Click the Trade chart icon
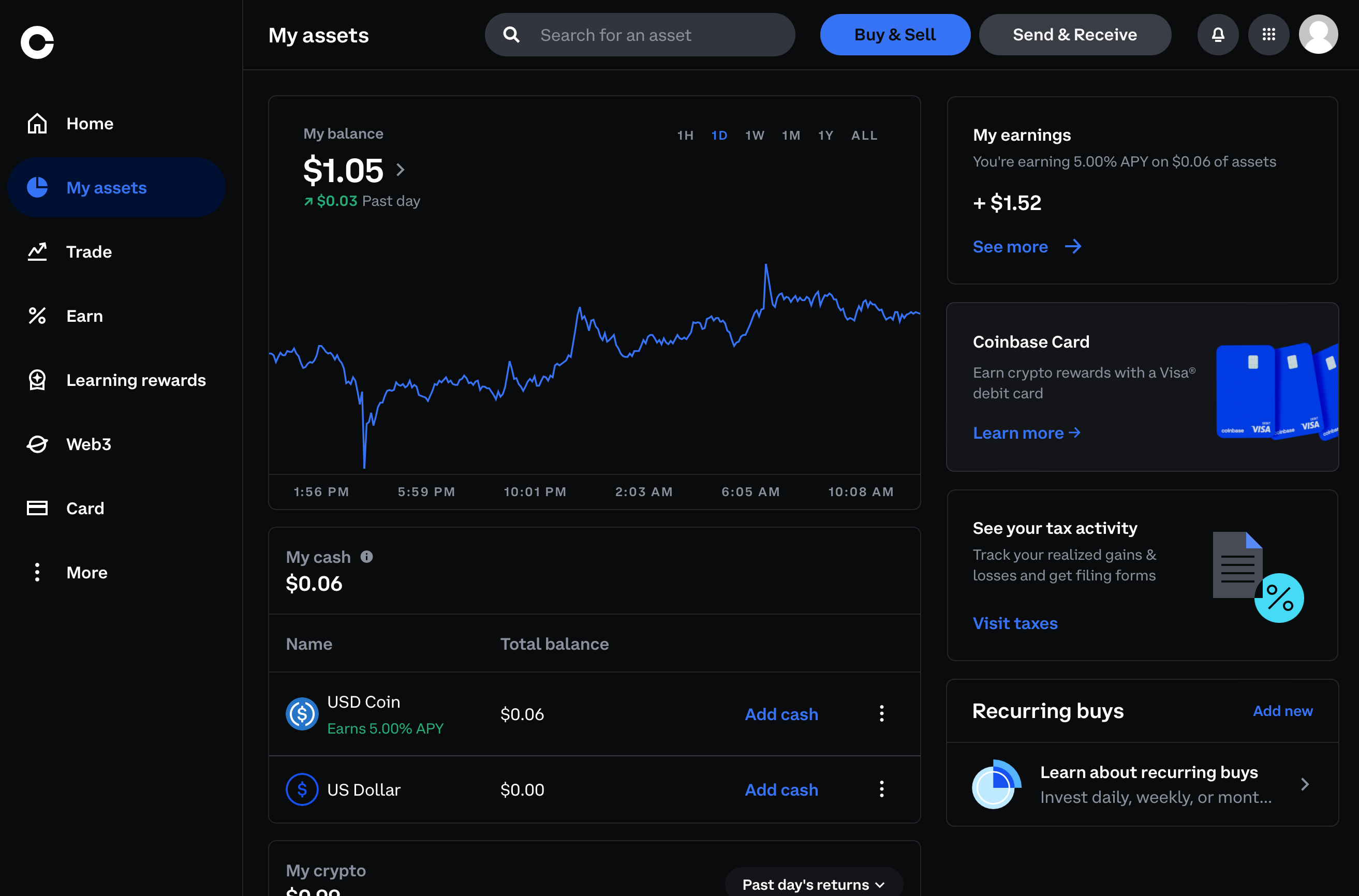The height and width of the screenshot is (896, 1359). click(x=37, y=251)
